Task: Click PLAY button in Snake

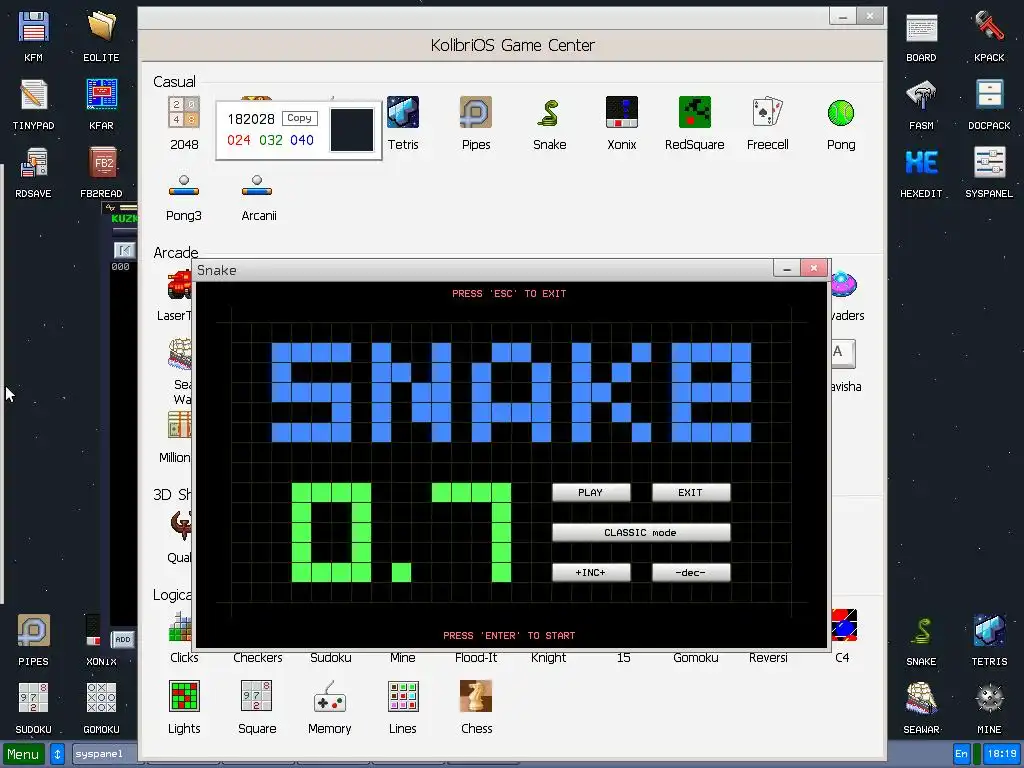Action: pos(591,492)
